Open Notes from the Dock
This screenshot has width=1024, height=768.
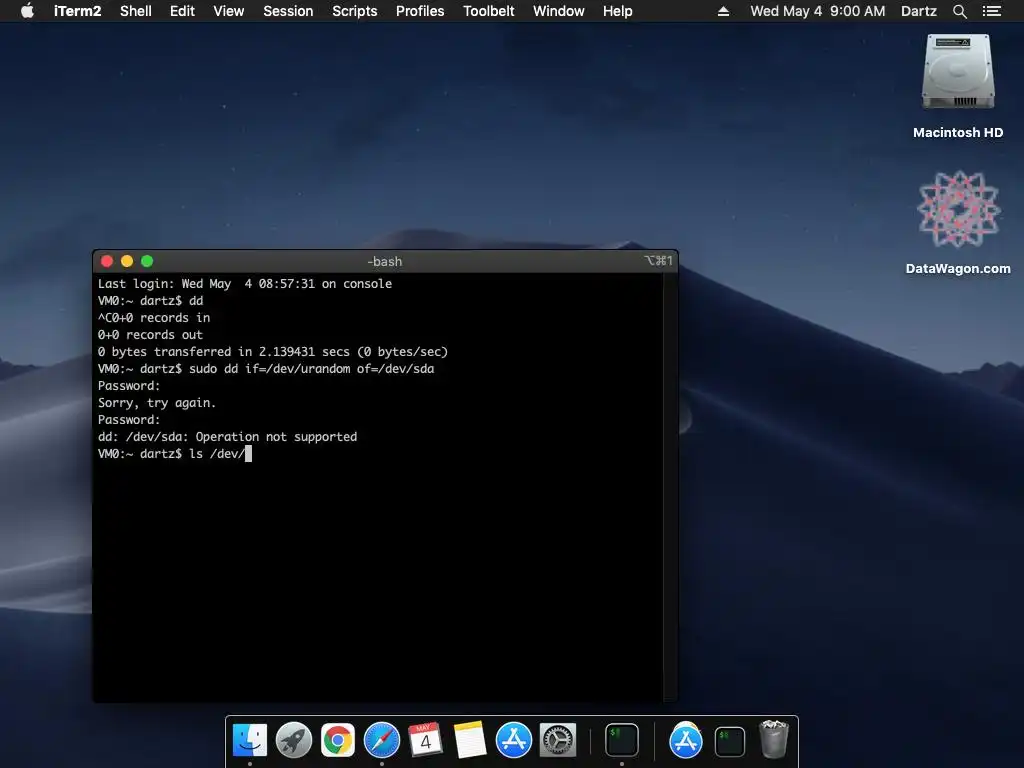pos(470,740)
